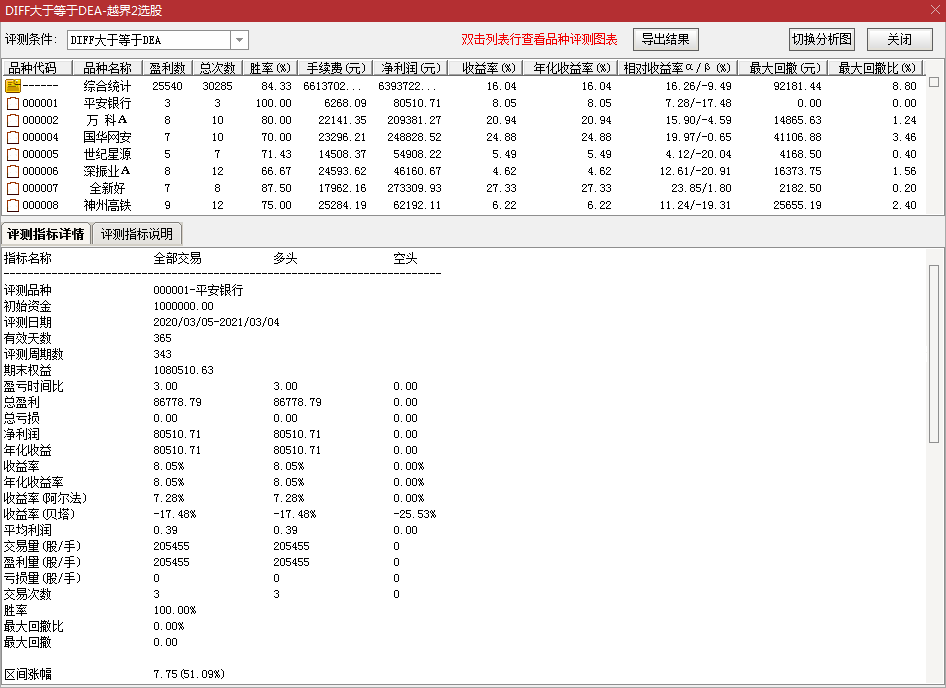This screenshot has height=688, width=946.
Task: Click 全部交易 column heading in details
Action: point(177,258)
